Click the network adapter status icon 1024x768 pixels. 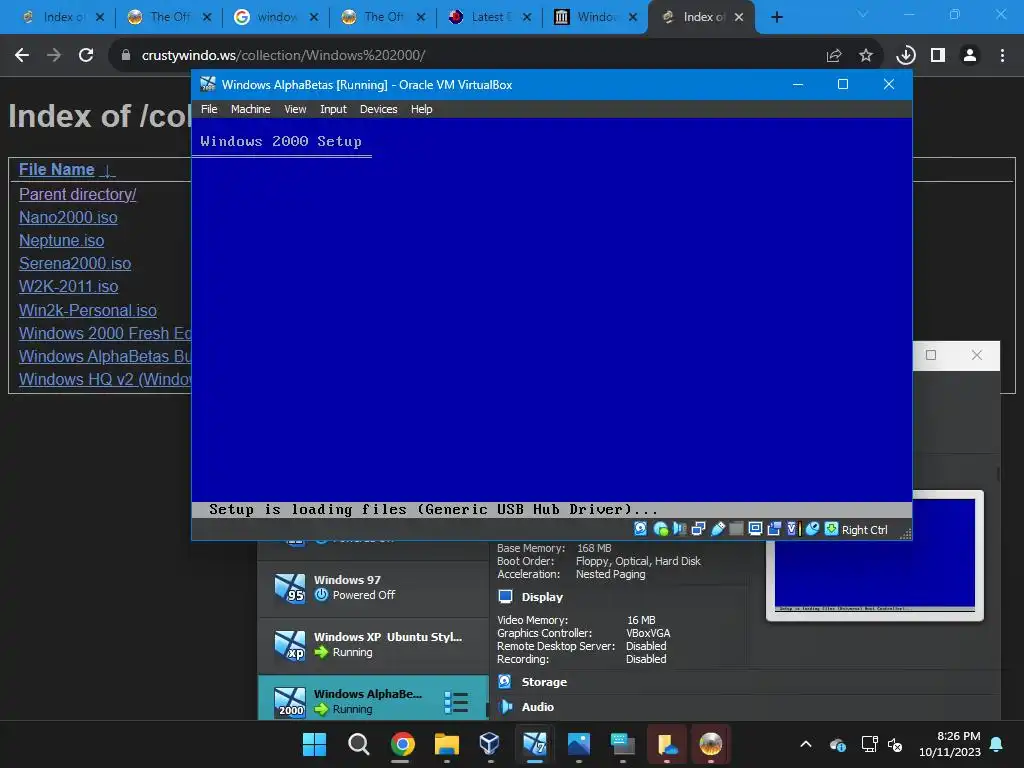point(698,529)
